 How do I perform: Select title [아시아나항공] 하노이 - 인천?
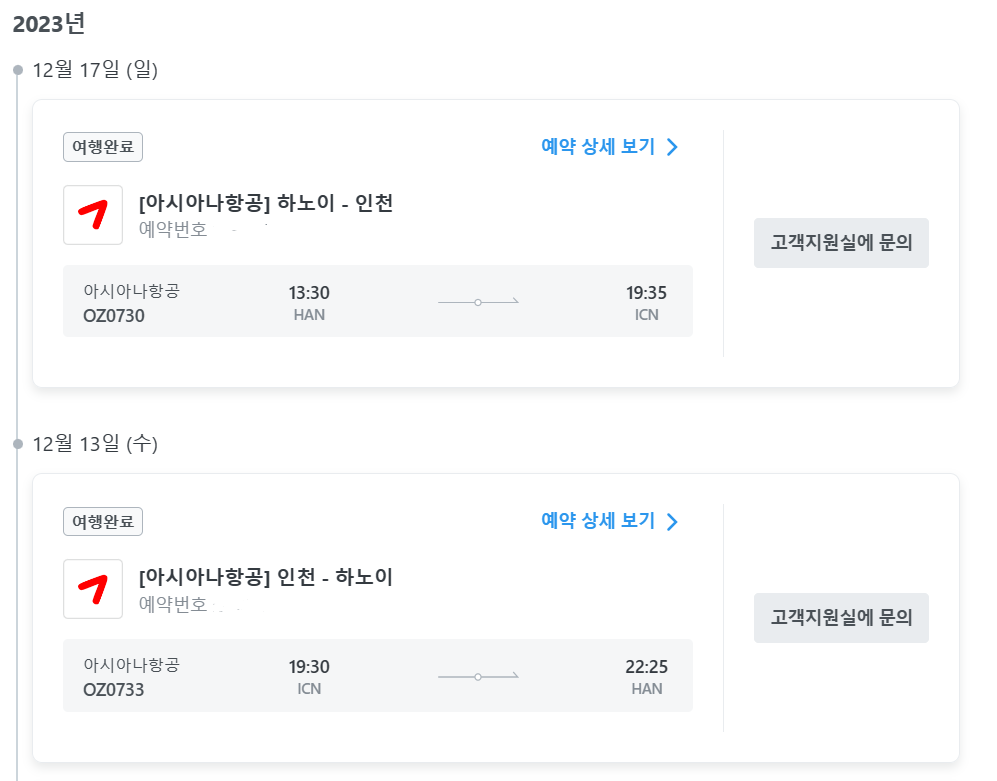click(266, 204)
